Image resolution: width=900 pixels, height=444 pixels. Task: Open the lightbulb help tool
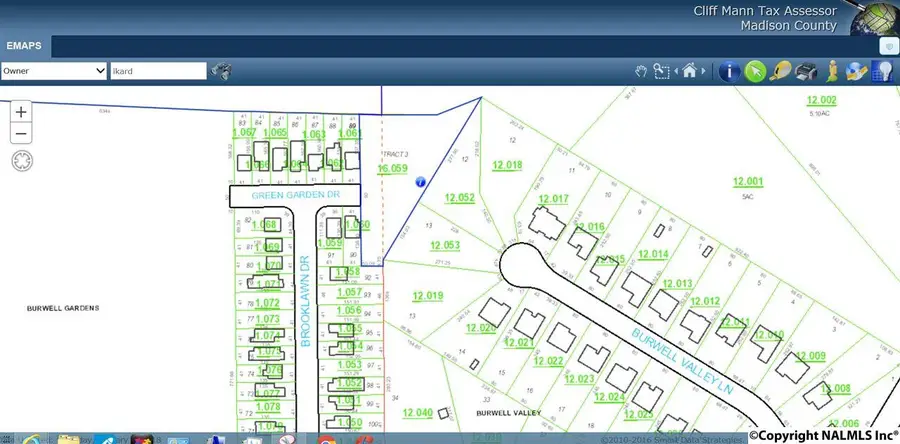pyautogui.click(x=882, y=71)
